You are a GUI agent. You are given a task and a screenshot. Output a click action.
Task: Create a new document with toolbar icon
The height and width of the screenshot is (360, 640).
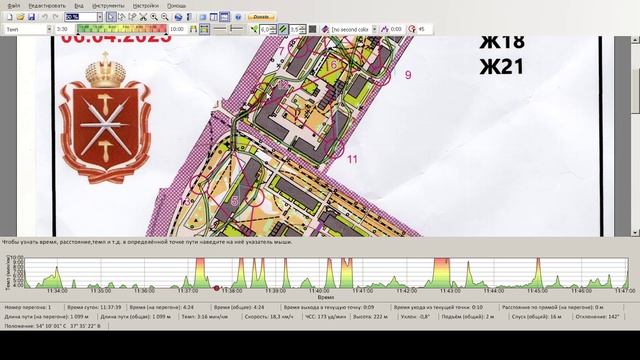point(9,17)
